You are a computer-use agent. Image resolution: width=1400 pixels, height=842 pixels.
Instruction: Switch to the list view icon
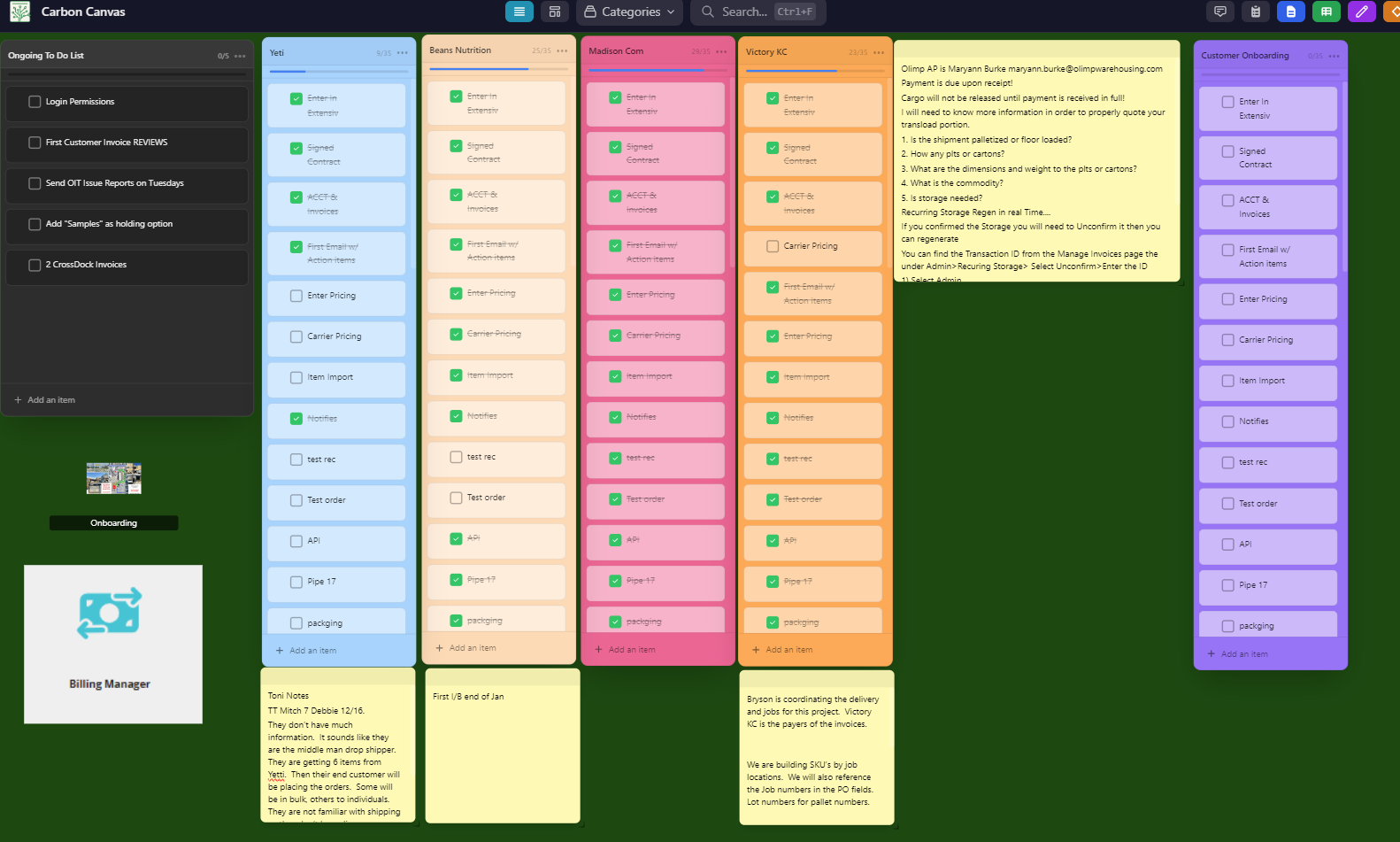[x=519, y=12]
